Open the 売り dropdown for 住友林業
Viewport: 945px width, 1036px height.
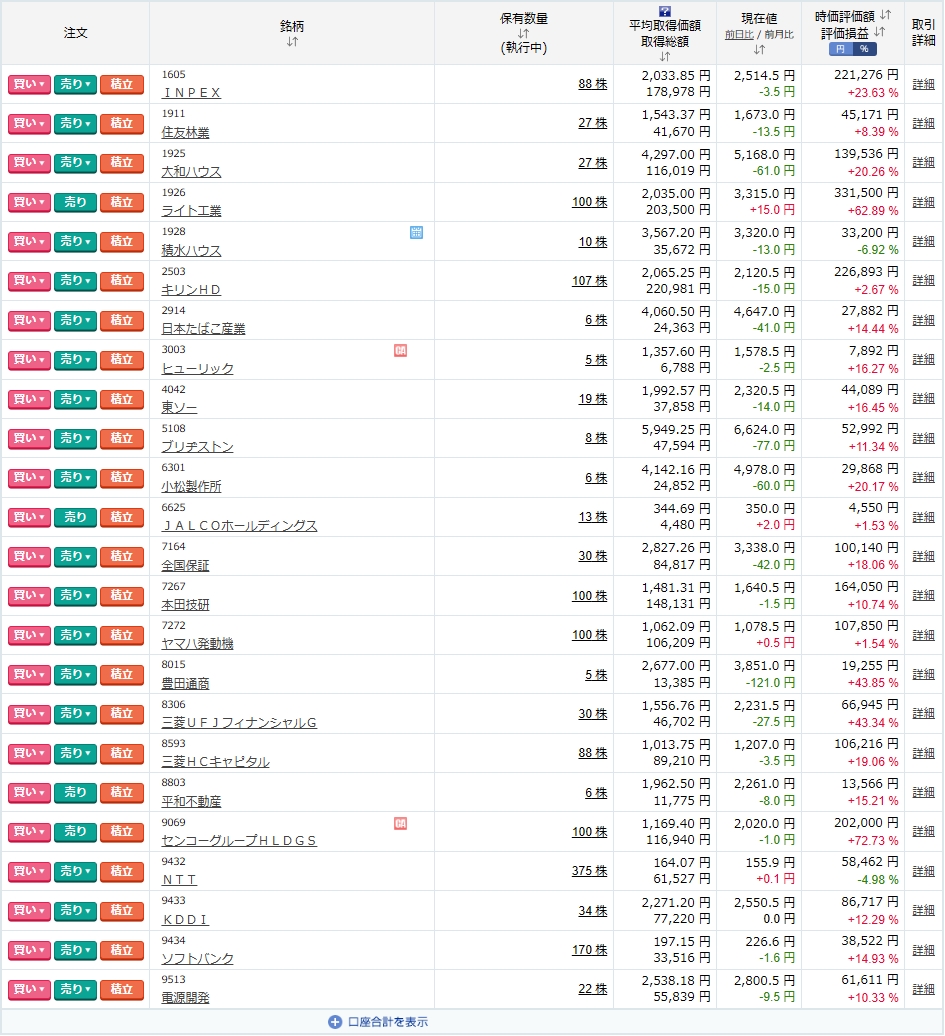click(x=75, y=124)
